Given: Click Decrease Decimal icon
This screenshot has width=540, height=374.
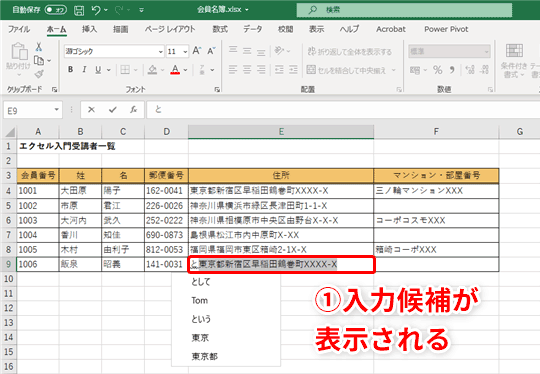Looking at the screenshot, I should tap(485, 70).
